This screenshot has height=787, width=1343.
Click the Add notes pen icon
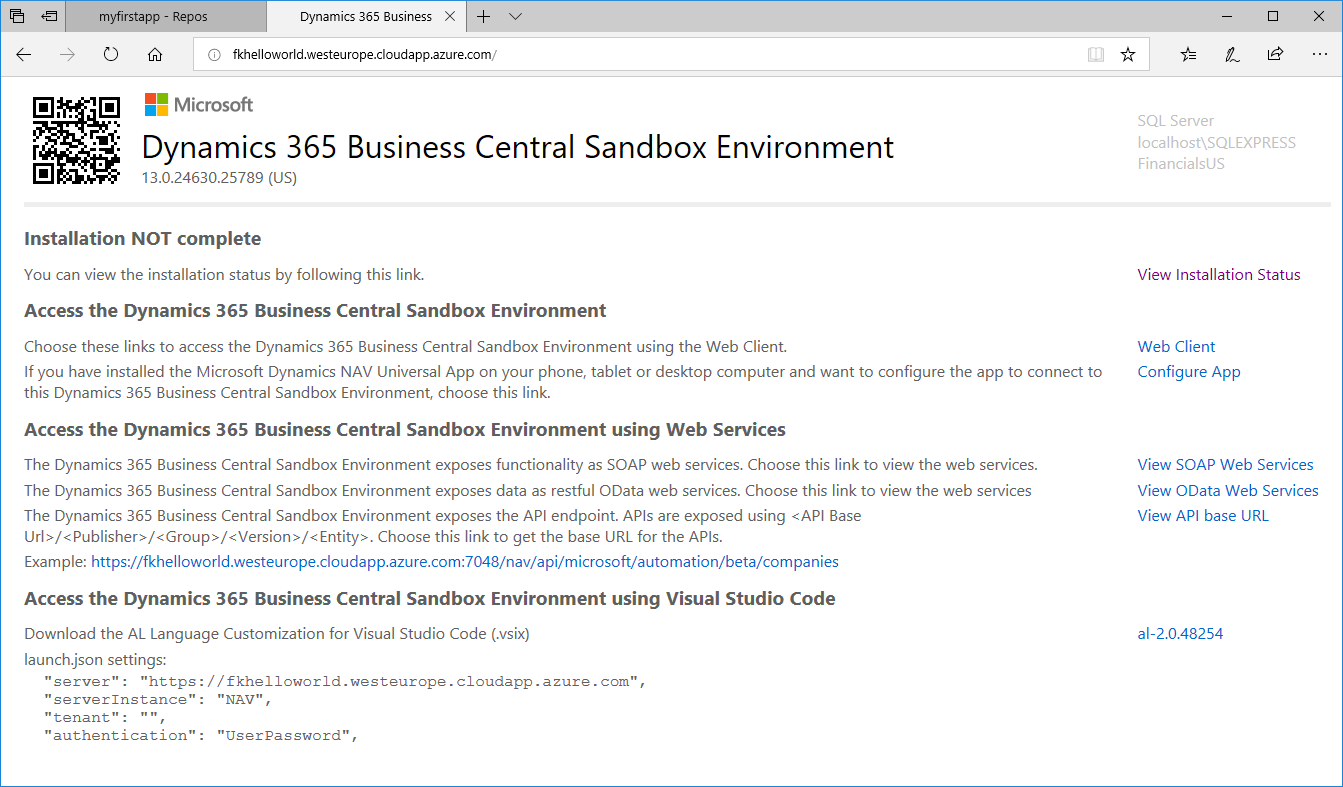tap(1232, 55)
